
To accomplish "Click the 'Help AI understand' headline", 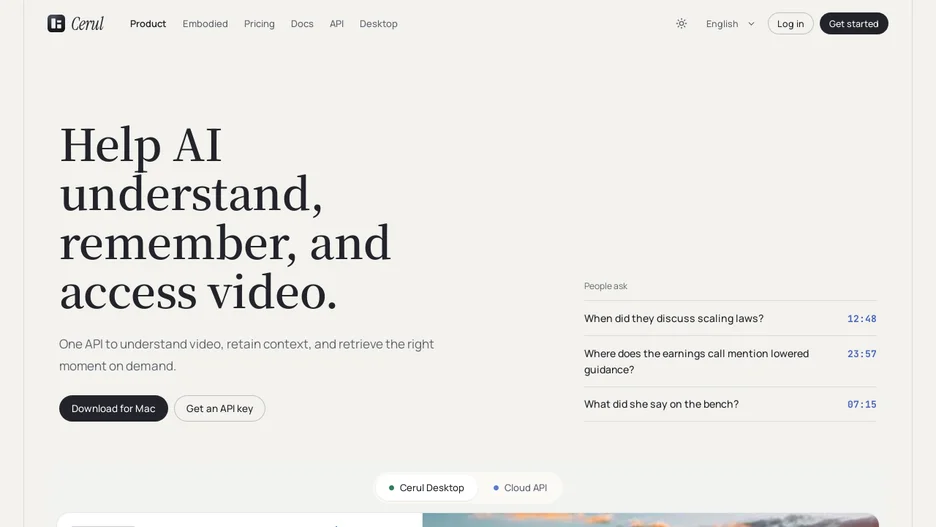I will 226,218.
